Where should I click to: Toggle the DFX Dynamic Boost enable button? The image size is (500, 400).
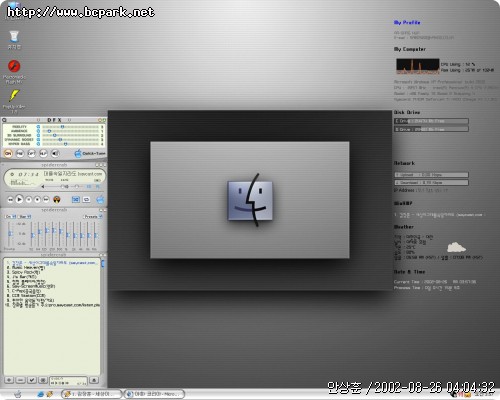pyautogui.click(x=38, y=140)
